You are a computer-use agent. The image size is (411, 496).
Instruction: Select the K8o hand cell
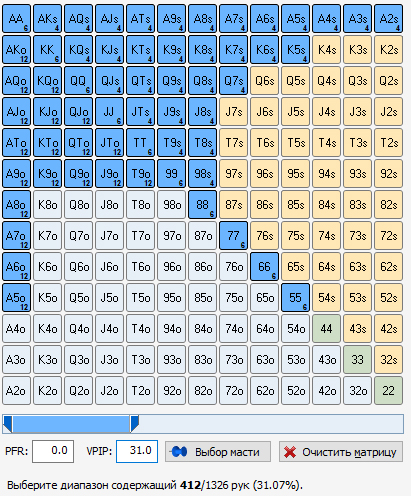47,205
